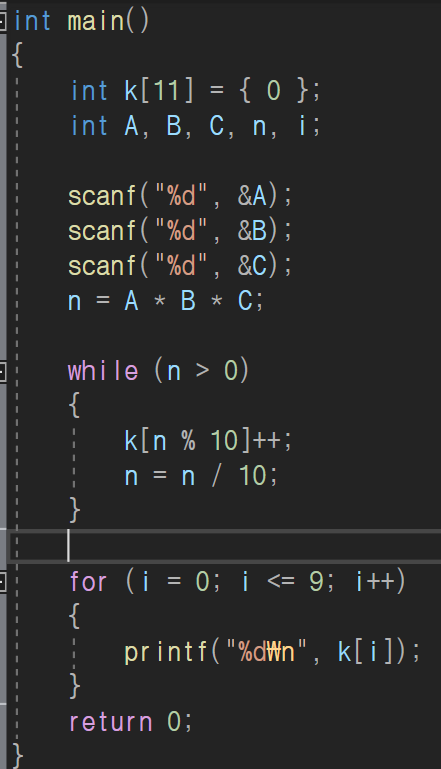The width and height of the screenshot is (441, 769).
Task: Click the 'return 0;' statement
Action: pyautogui.click(x=131, y=722)
